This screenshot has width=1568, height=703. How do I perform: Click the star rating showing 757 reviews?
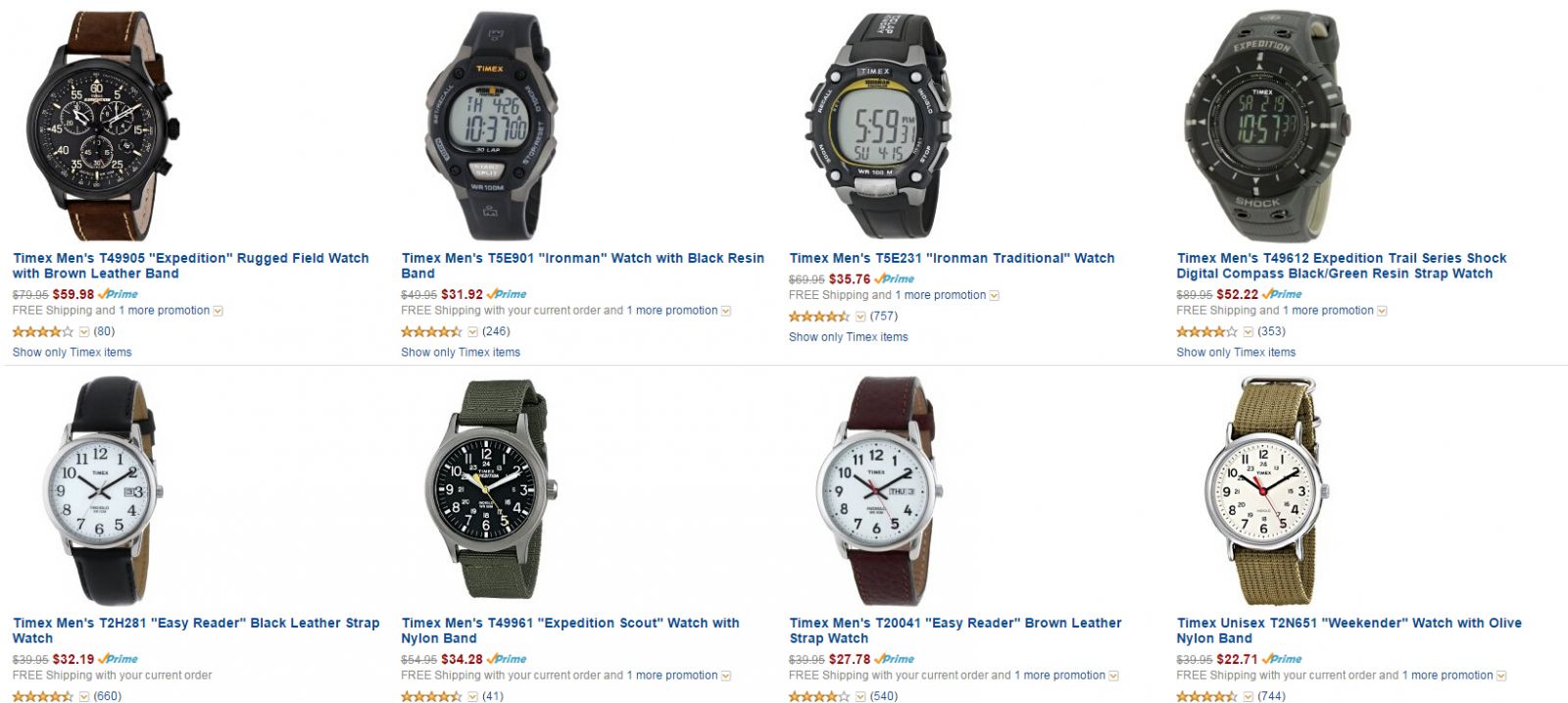819,317
